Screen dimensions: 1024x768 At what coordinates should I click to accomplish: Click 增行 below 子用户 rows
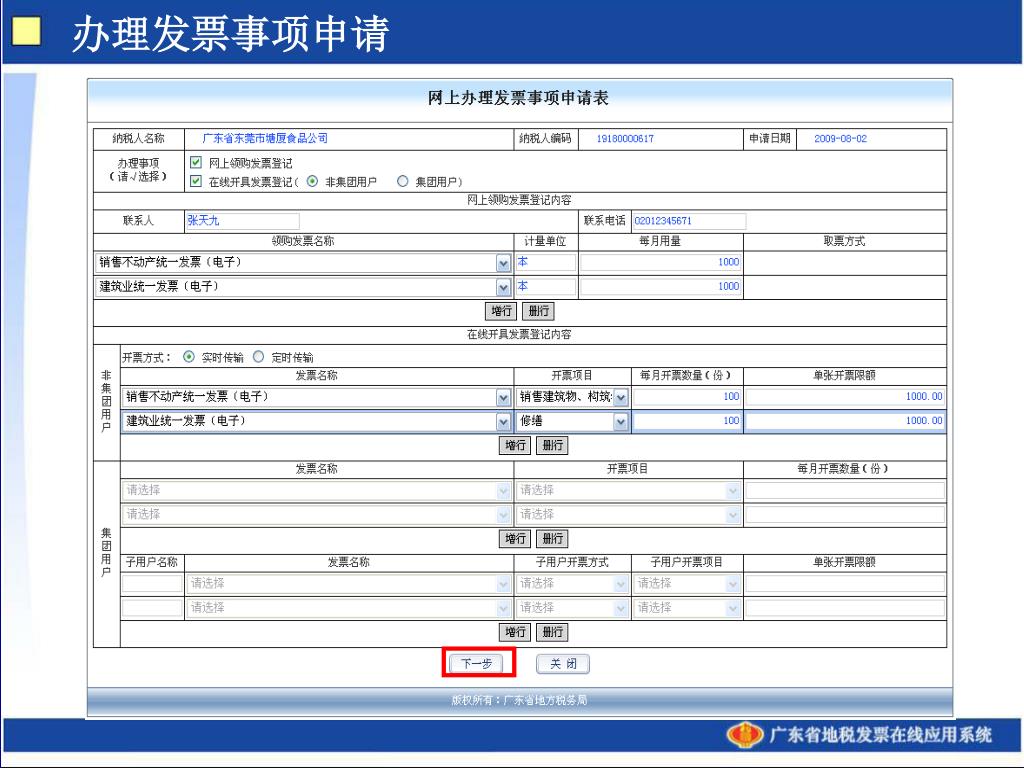pyautogui.click(x=515, y=632)
